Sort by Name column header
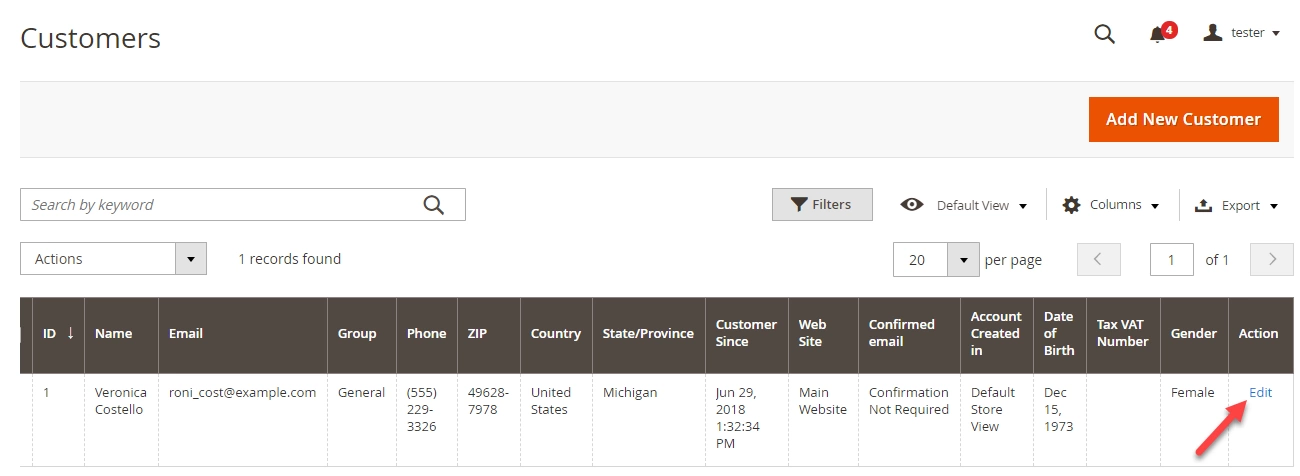Viewport: 1300px width, 476px height. (x=122, y=334)
